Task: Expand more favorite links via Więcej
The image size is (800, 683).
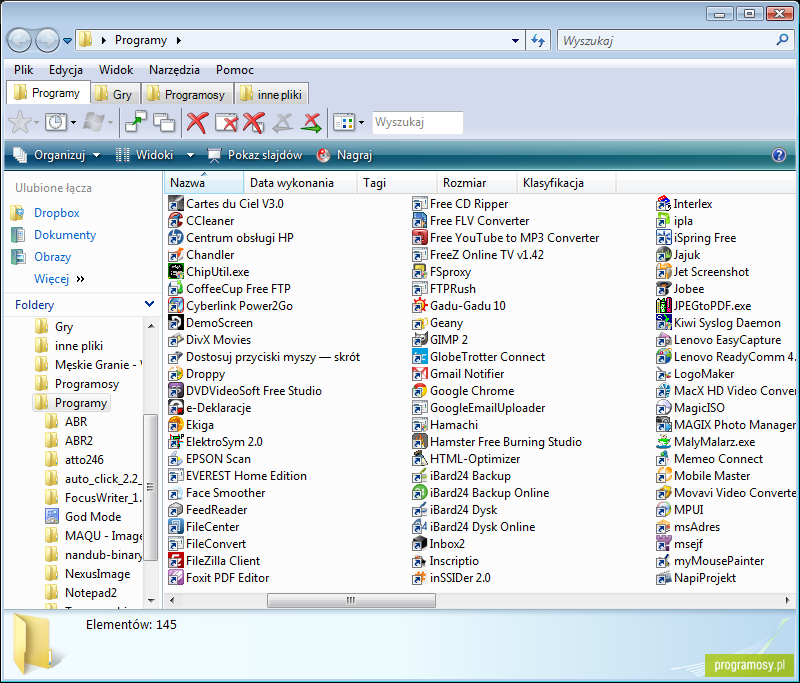Action: point(58,279)
